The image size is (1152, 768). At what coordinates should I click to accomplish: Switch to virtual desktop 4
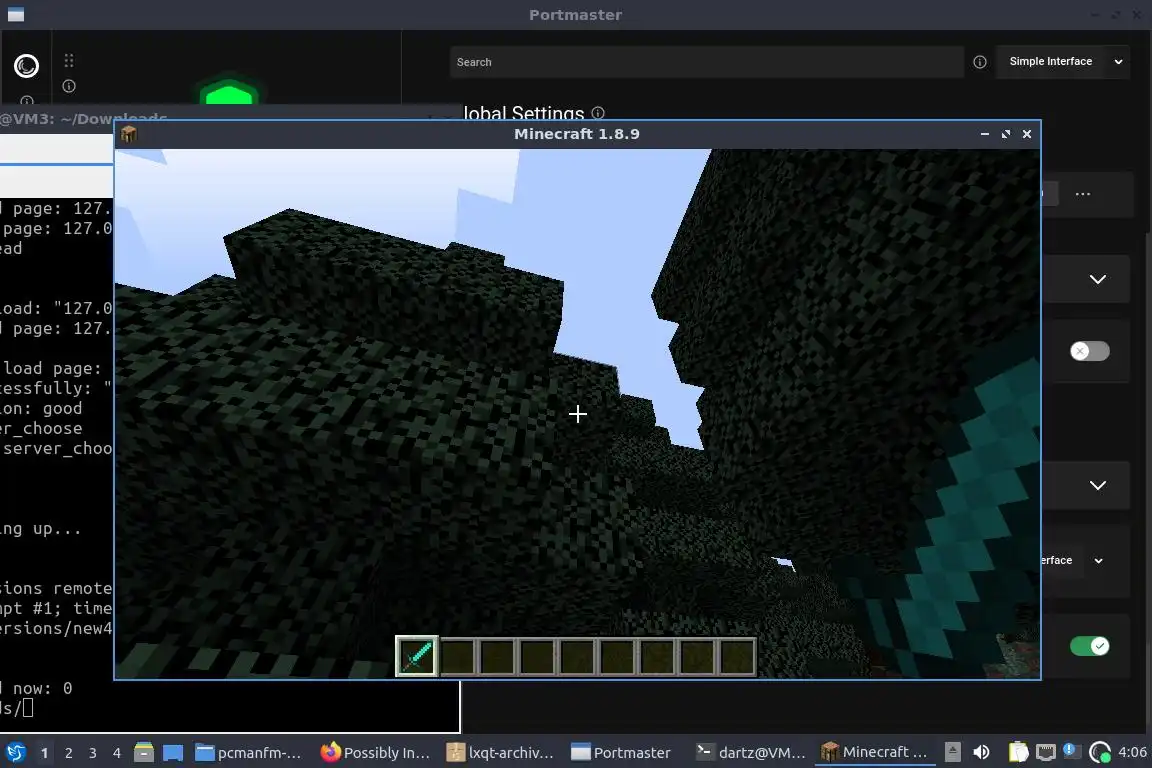tap(117, 753)
